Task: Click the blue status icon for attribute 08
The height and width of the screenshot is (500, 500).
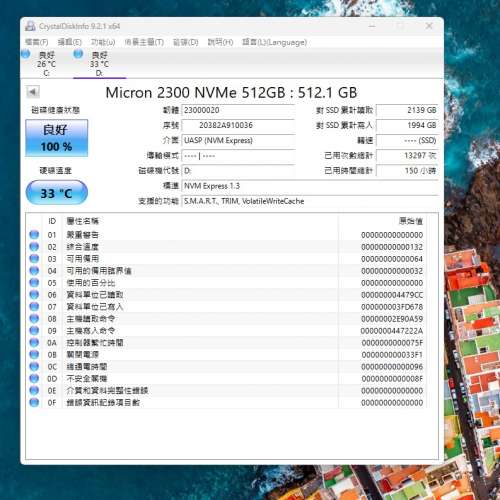Action: point(34,319)
